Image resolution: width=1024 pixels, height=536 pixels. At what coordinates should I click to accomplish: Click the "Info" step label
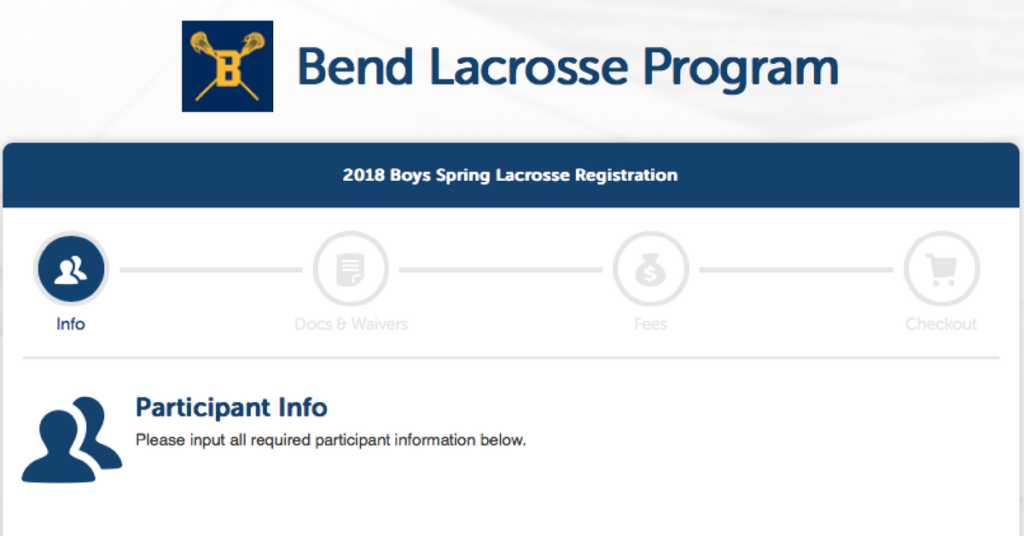(71, 324)
